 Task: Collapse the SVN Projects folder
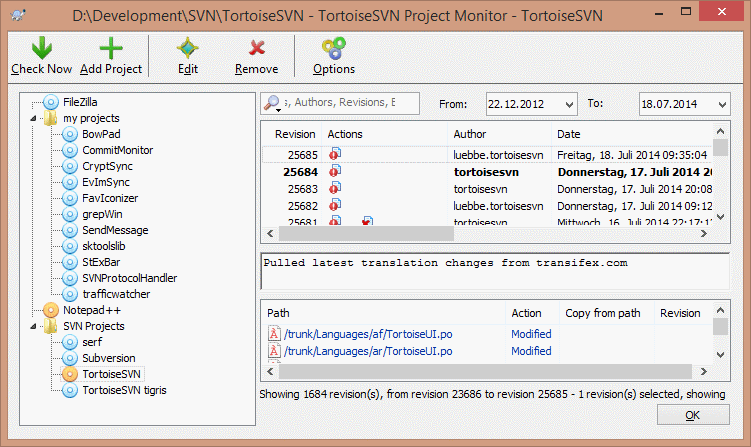click(x=33, y=326)
